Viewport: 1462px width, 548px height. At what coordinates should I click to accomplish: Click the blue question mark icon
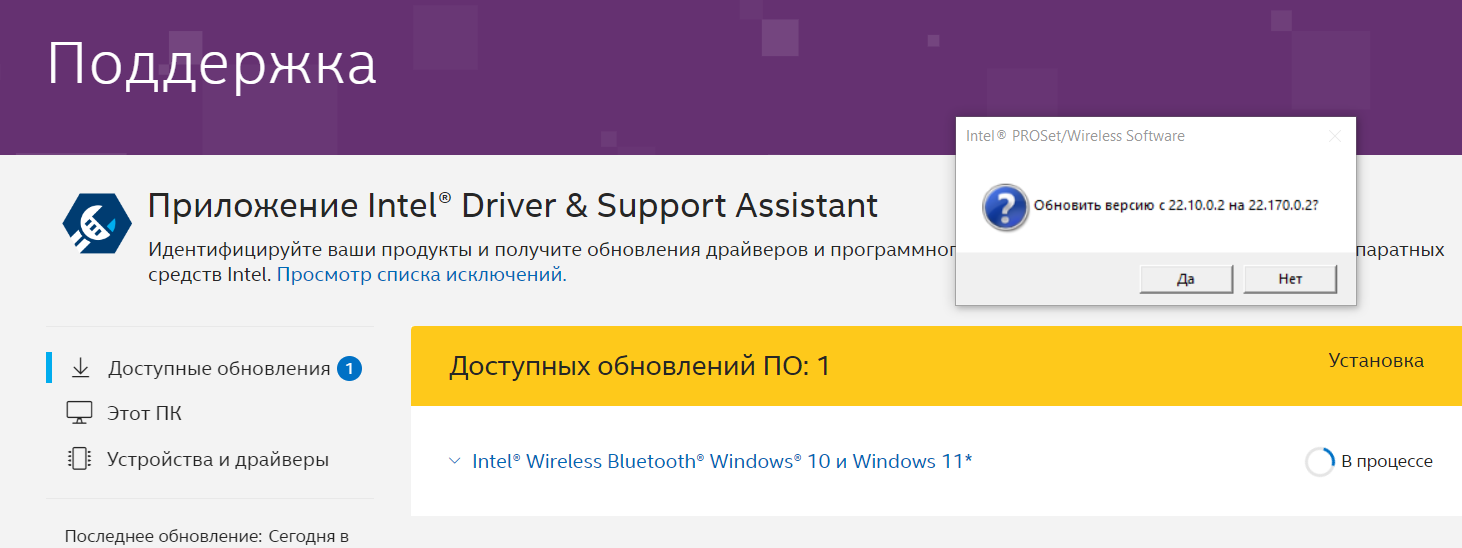(x=1005, y=207)
